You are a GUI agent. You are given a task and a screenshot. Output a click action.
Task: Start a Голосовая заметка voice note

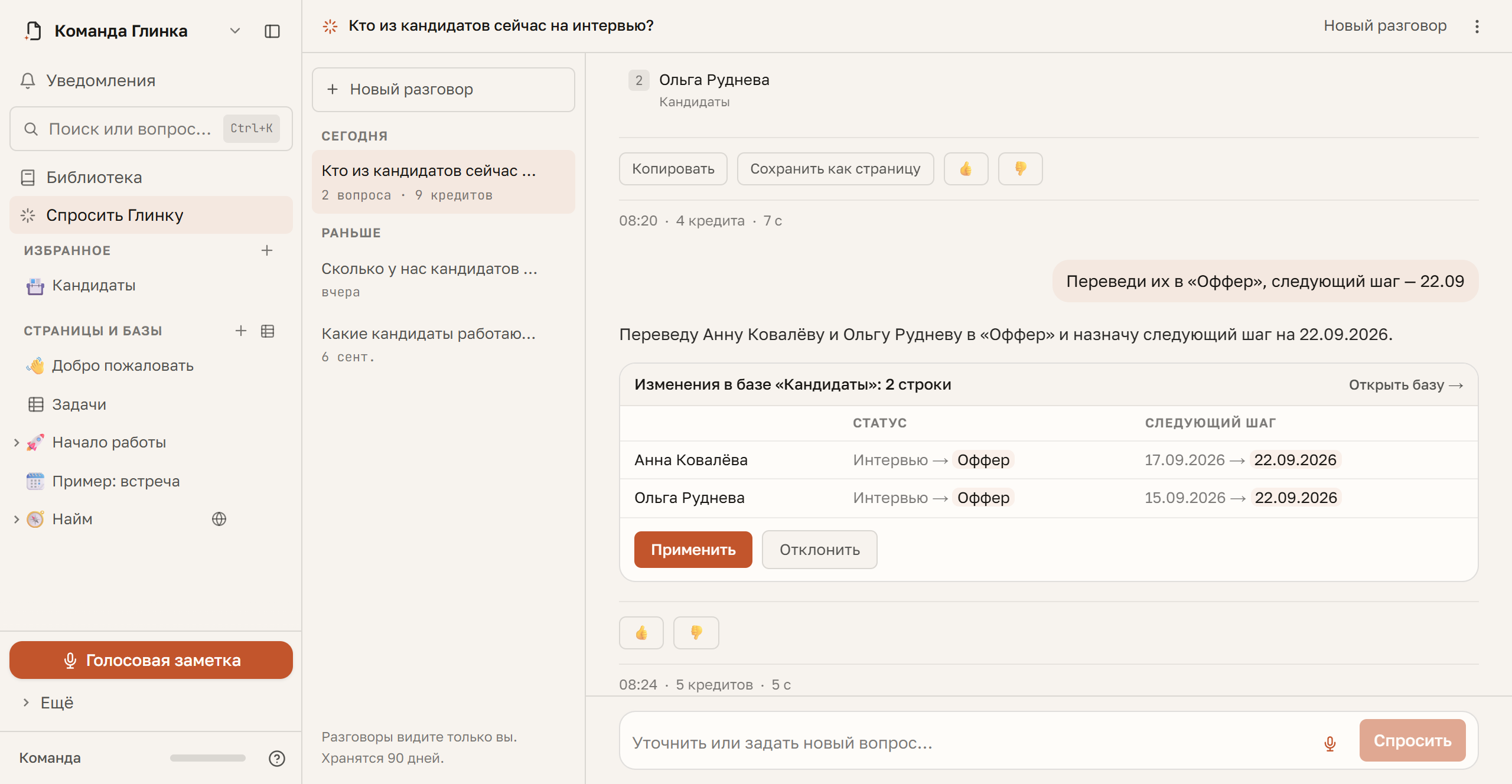(x=151, y=660)
